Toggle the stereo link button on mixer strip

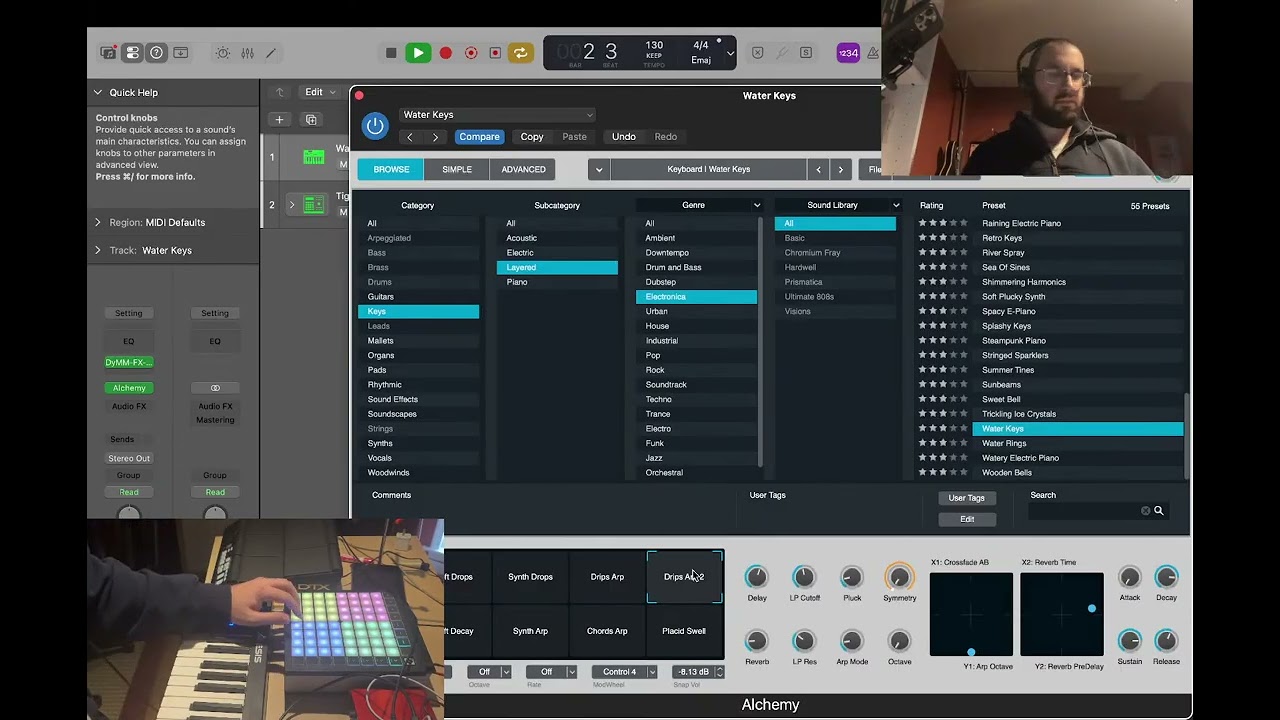point(215,388)
